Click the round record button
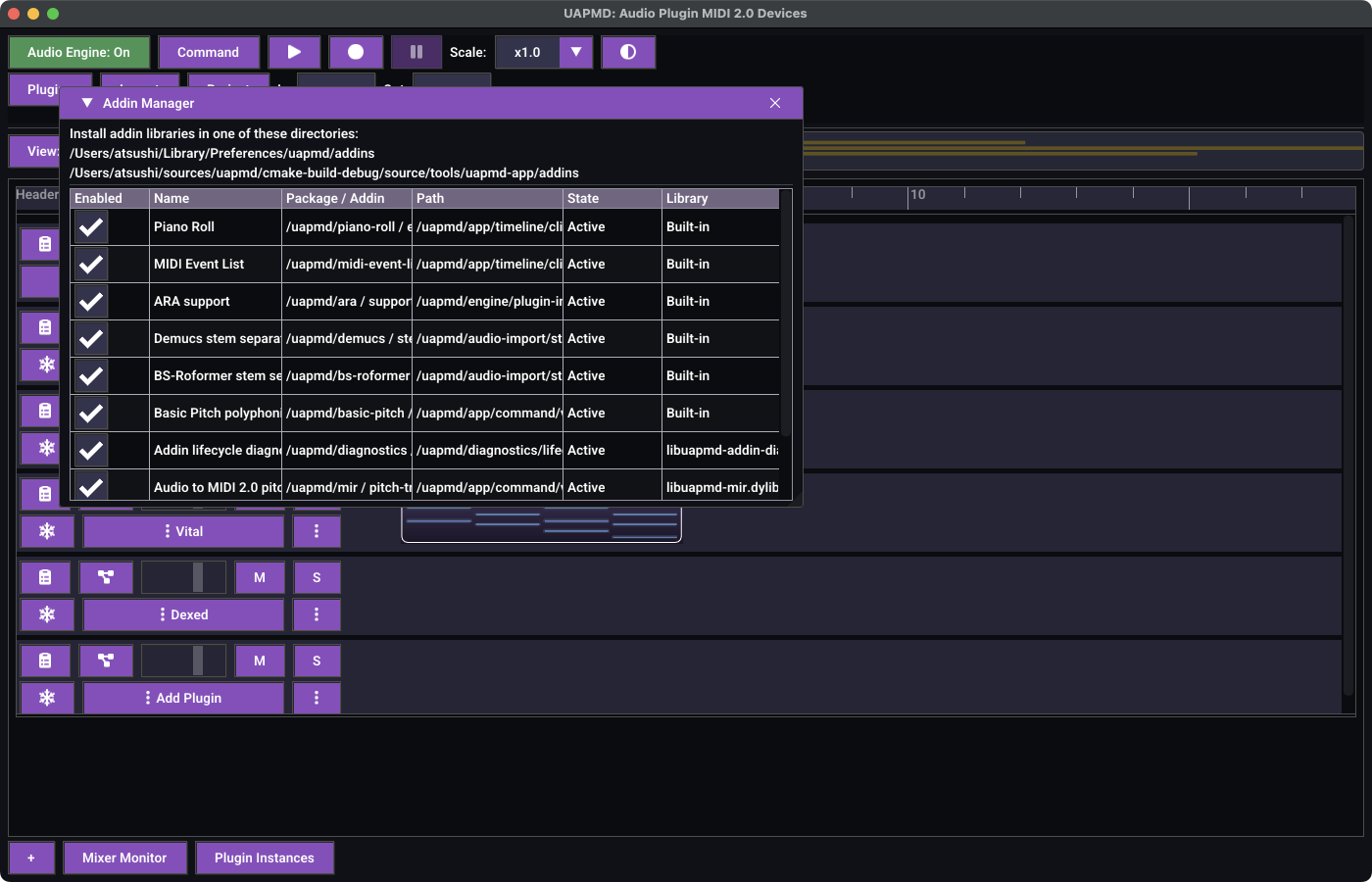 [x=356, y=52]
